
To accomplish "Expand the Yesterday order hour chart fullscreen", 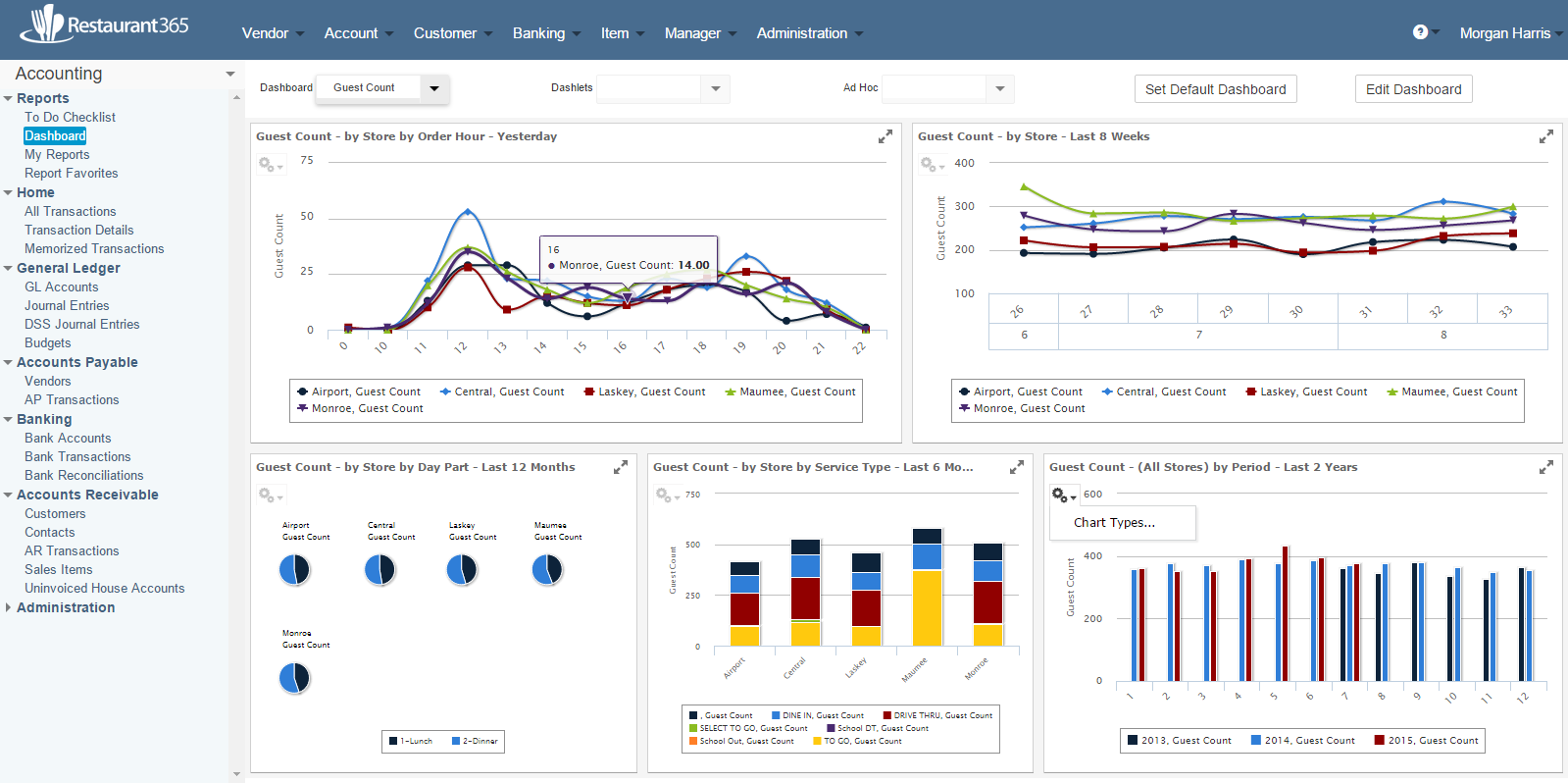I will click(x=885, y=137).
